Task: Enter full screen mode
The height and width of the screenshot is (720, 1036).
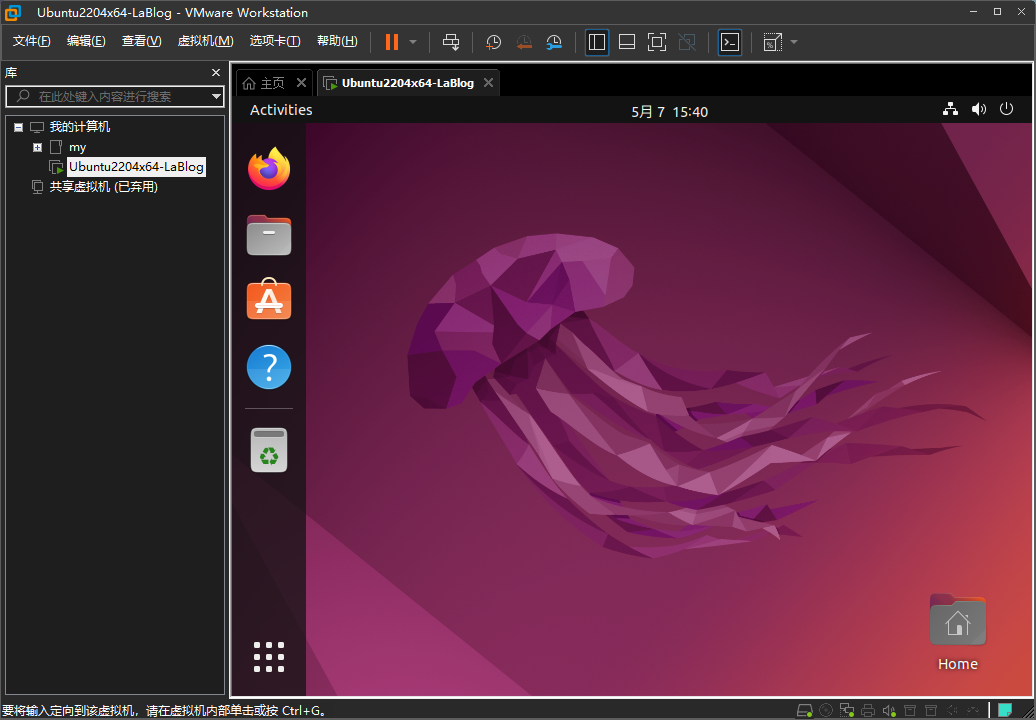Action: coord(657,42)
